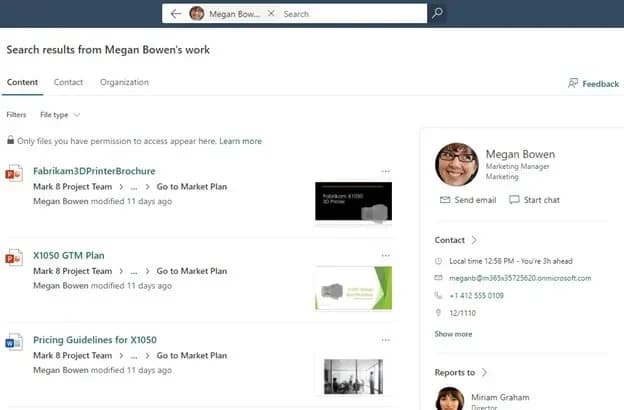Click the office location pin icon

438,313
